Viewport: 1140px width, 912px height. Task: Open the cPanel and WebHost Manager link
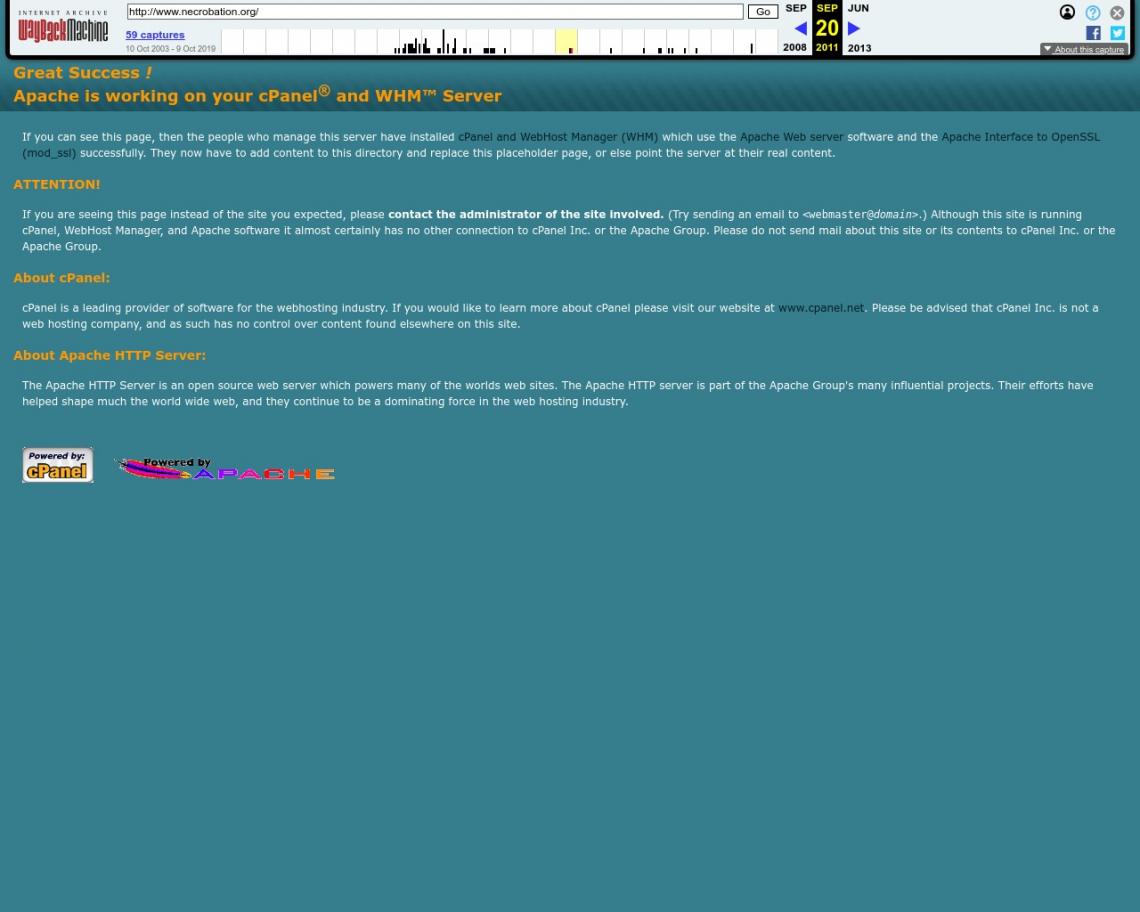coord(558,137)
